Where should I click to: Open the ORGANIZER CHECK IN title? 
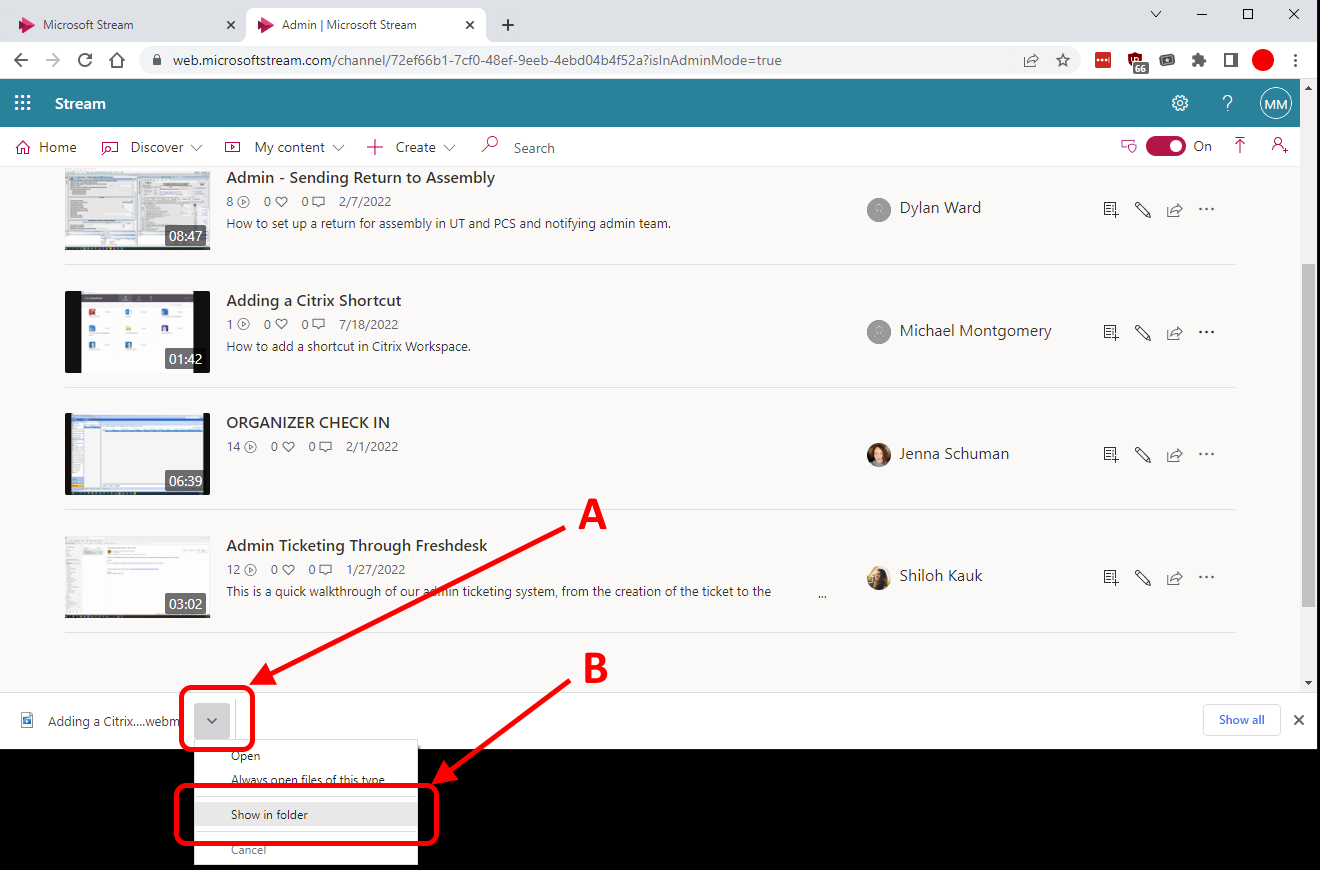[308, 423]
